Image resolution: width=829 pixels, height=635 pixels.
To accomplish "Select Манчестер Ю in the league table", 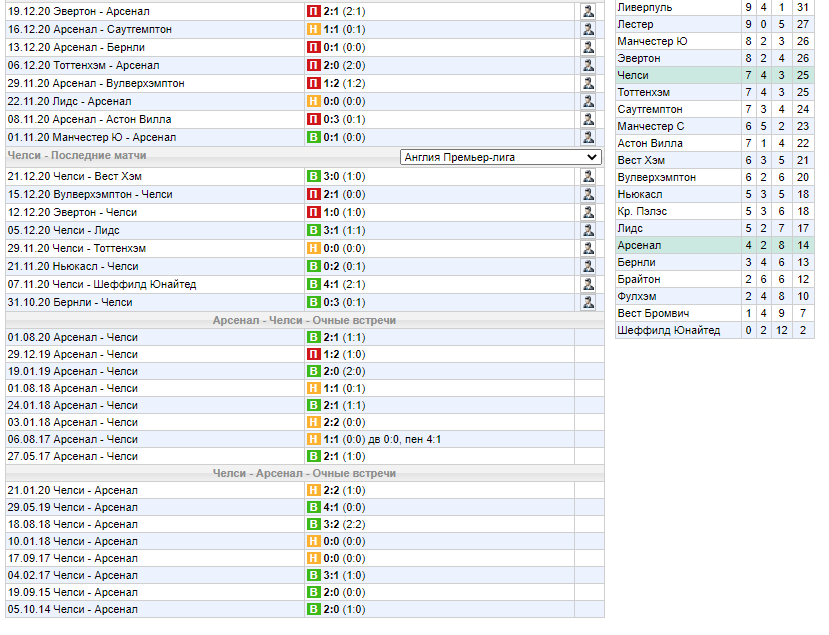I will click(652, 41).
